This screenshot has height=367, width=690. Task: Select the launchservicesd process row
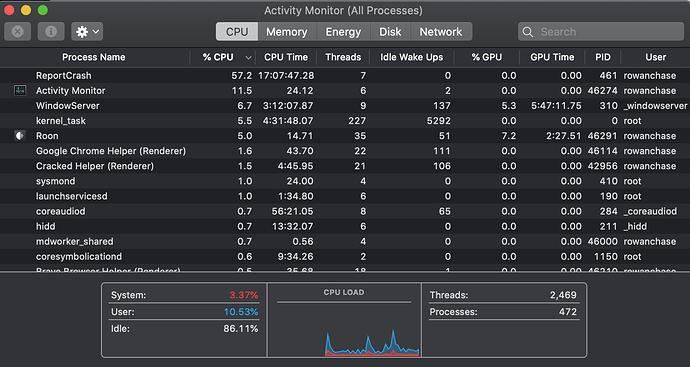[x=345, y=196]
